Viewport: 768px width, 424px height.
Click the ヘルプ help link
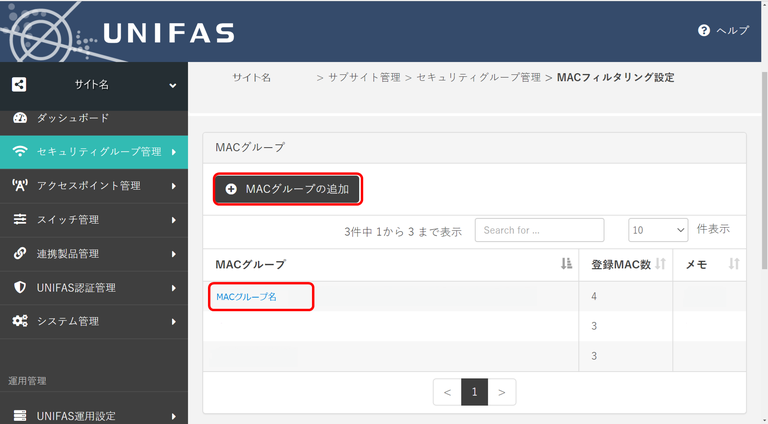coord(732,30)
